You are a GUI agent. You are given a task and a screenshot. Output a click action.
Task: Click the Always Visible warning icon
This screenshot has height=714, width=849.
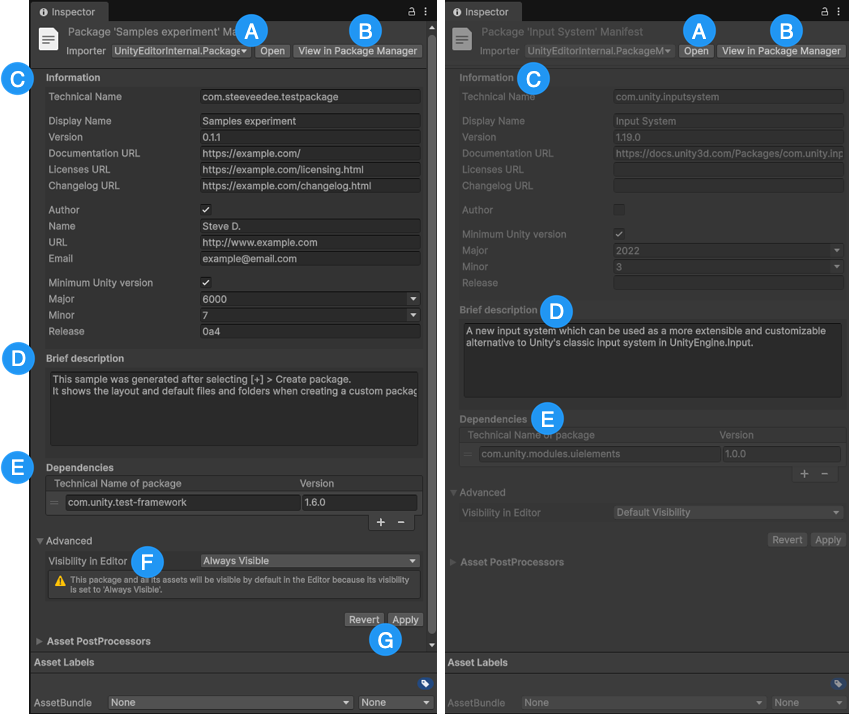click(60, 581)
